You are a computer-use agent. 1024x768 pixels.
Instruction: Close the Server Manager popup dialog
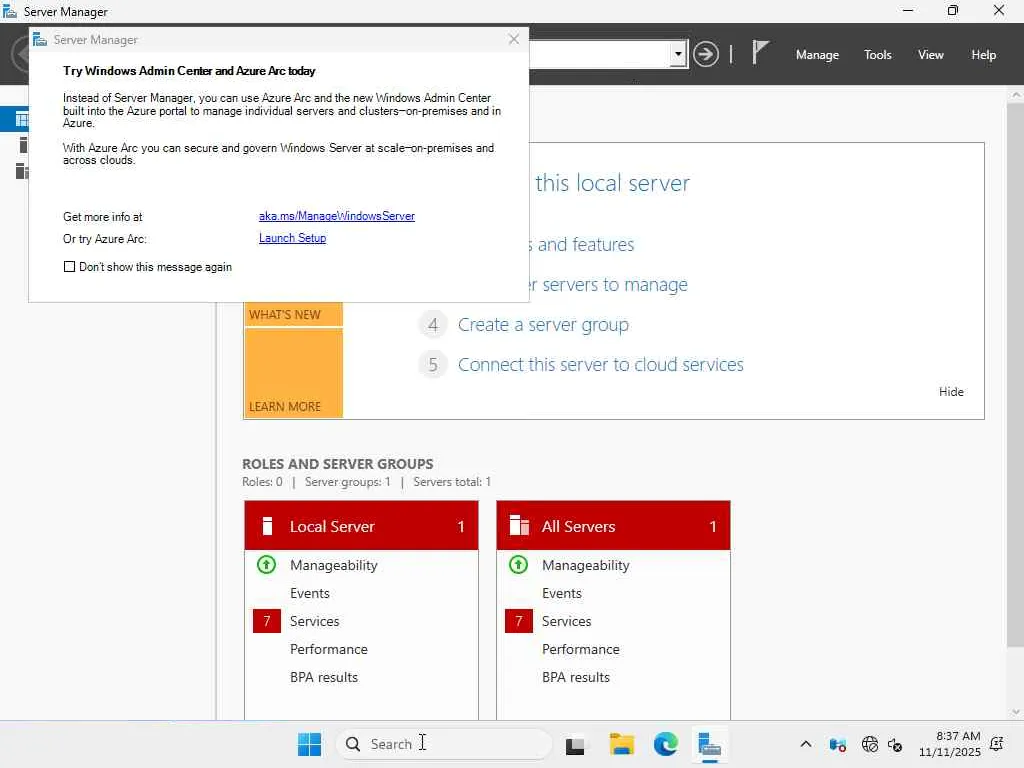[514, 39]
